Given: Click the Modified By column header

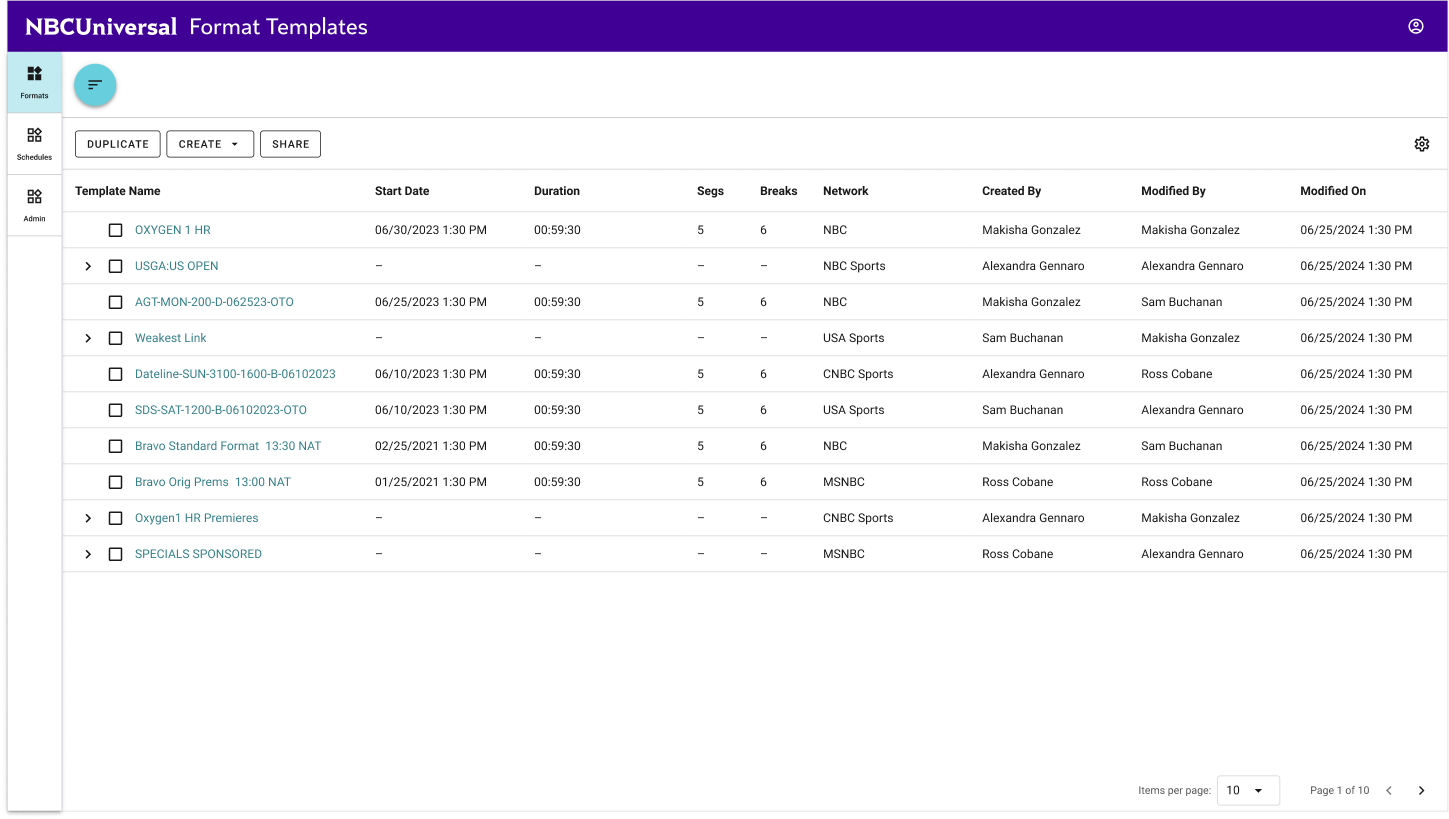Looking at the screenshot, I should [x=1173, y=191].
